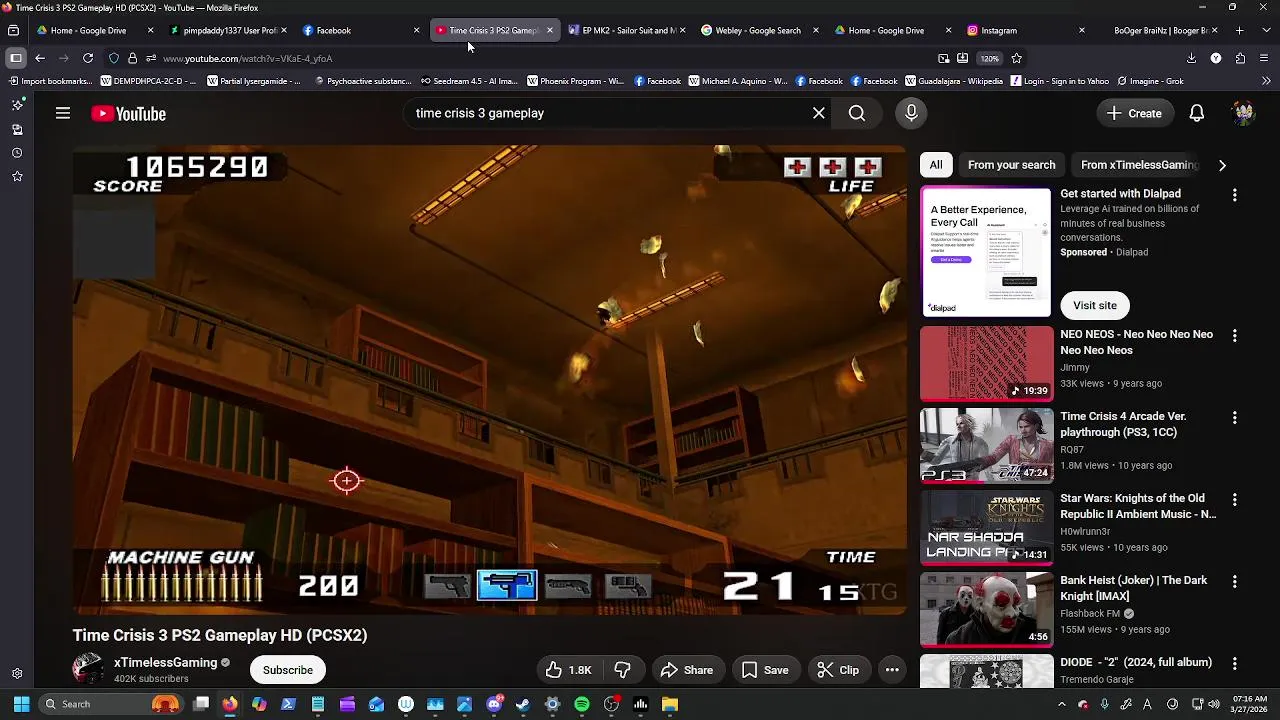
Task: Open Firefox downloads panel
Action: [x=1191, y=58]
